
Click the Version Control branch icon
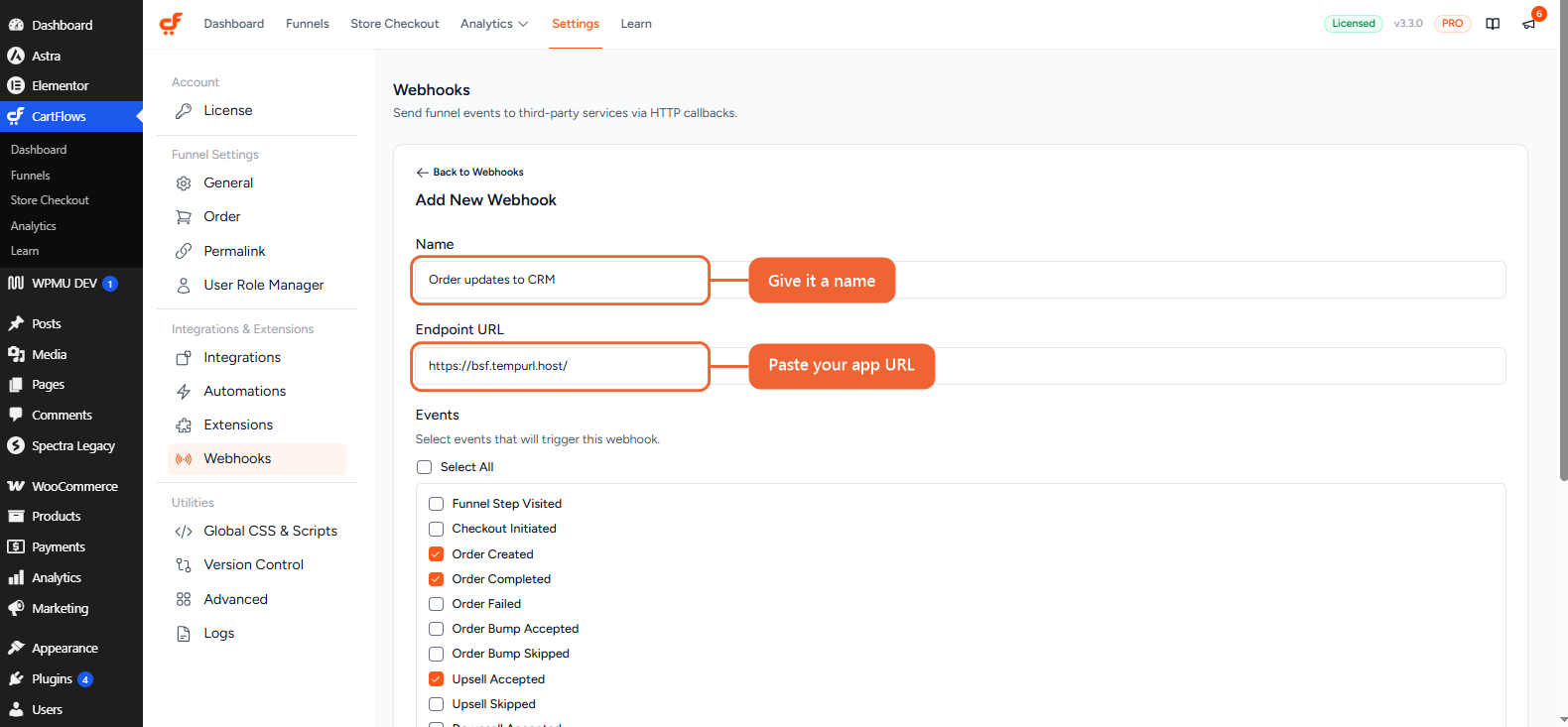point(184,565)
